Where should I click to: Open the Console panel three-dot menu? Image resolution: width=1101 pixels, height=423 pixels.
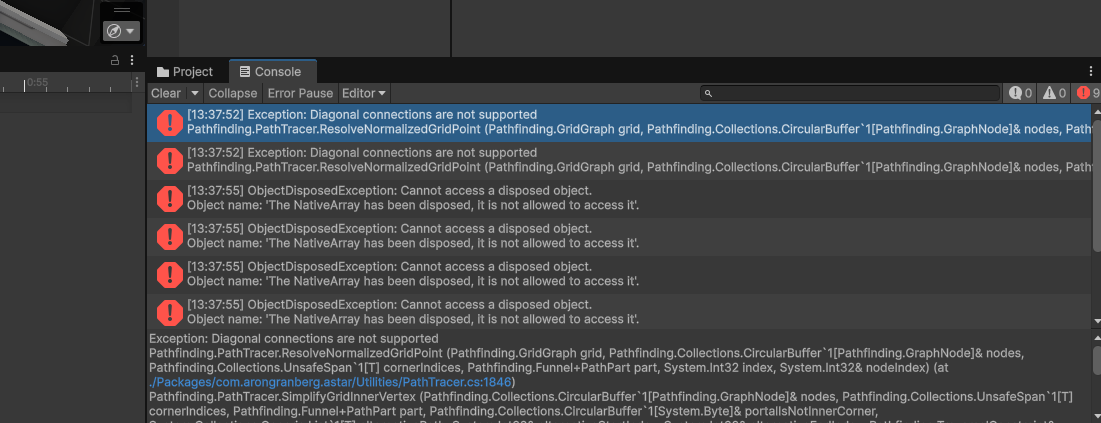point(1091,72)
